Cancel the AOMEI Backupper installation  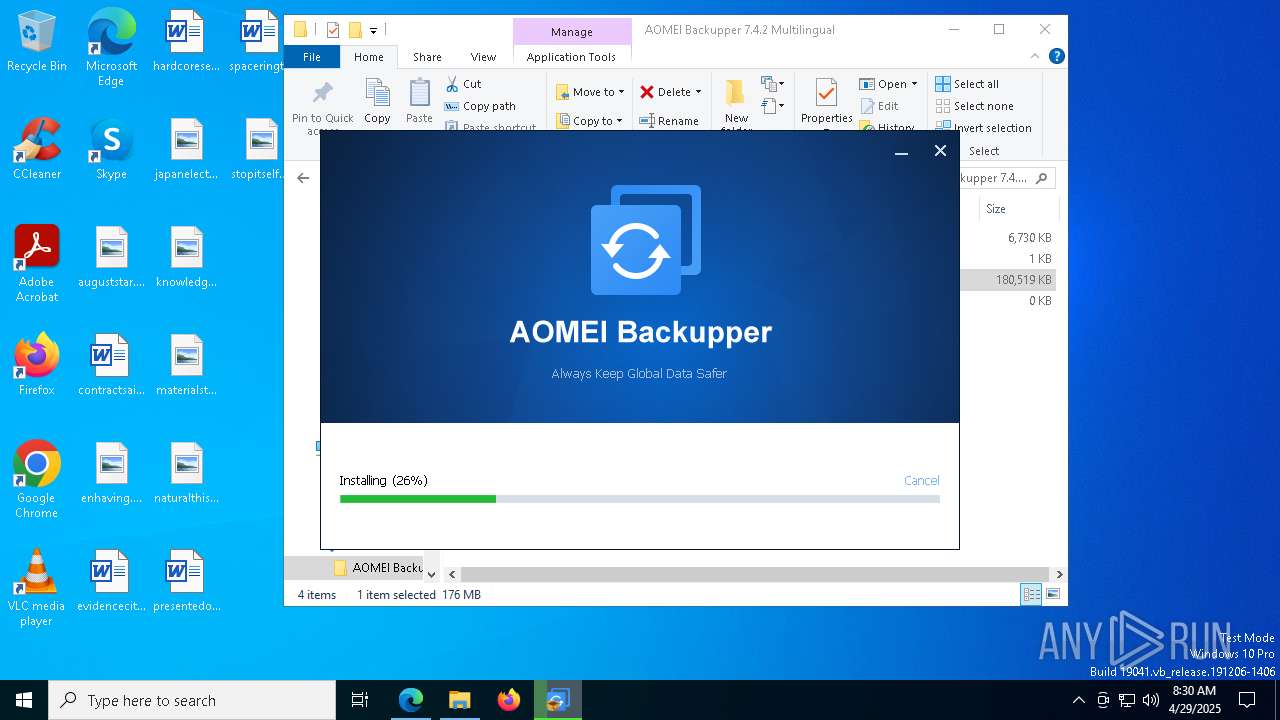[921, 481]
